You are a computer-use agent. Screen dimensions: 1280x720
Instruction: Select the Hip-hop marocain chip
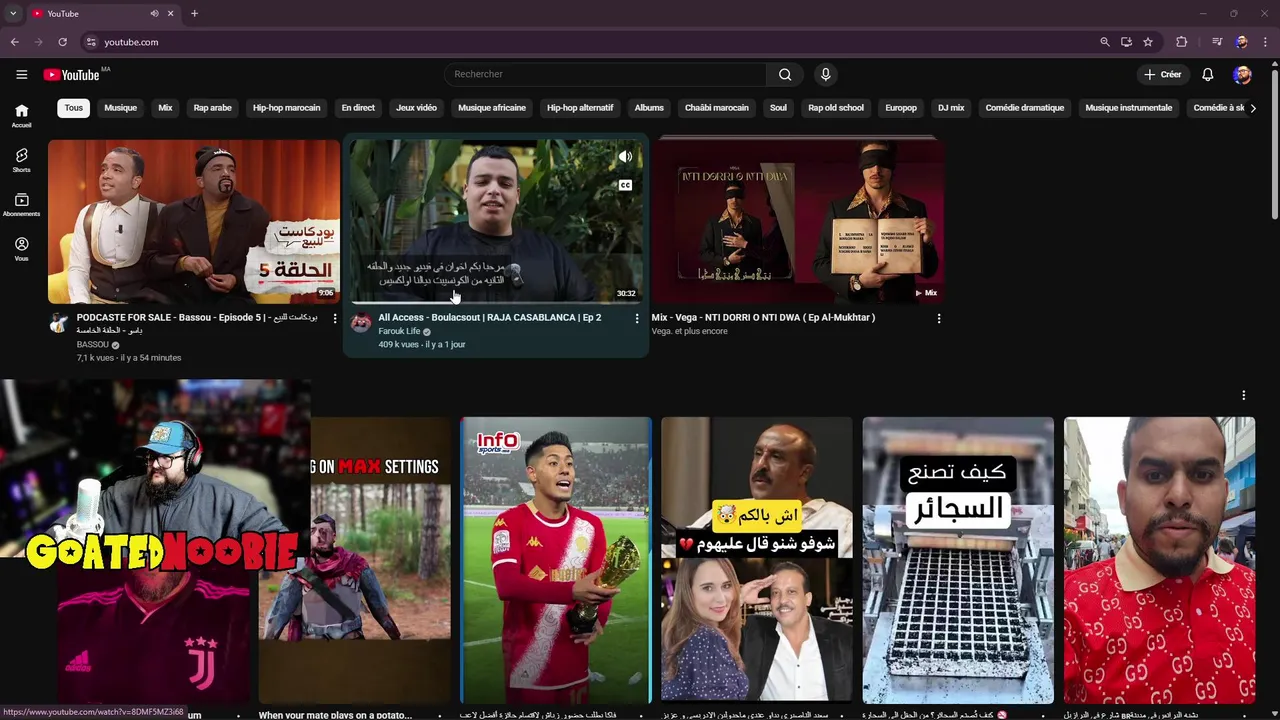(287, 108)
